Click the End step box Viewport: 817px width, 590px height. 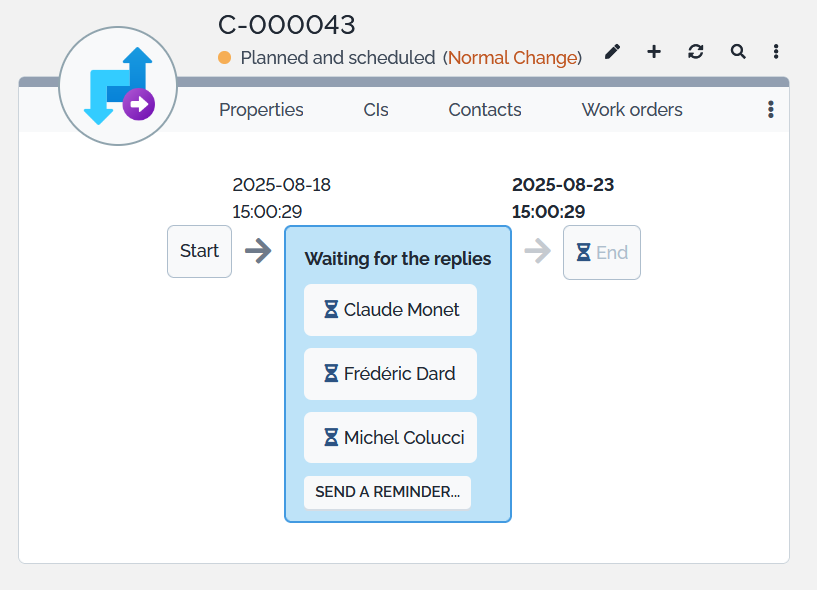click(x=602, y=253)
